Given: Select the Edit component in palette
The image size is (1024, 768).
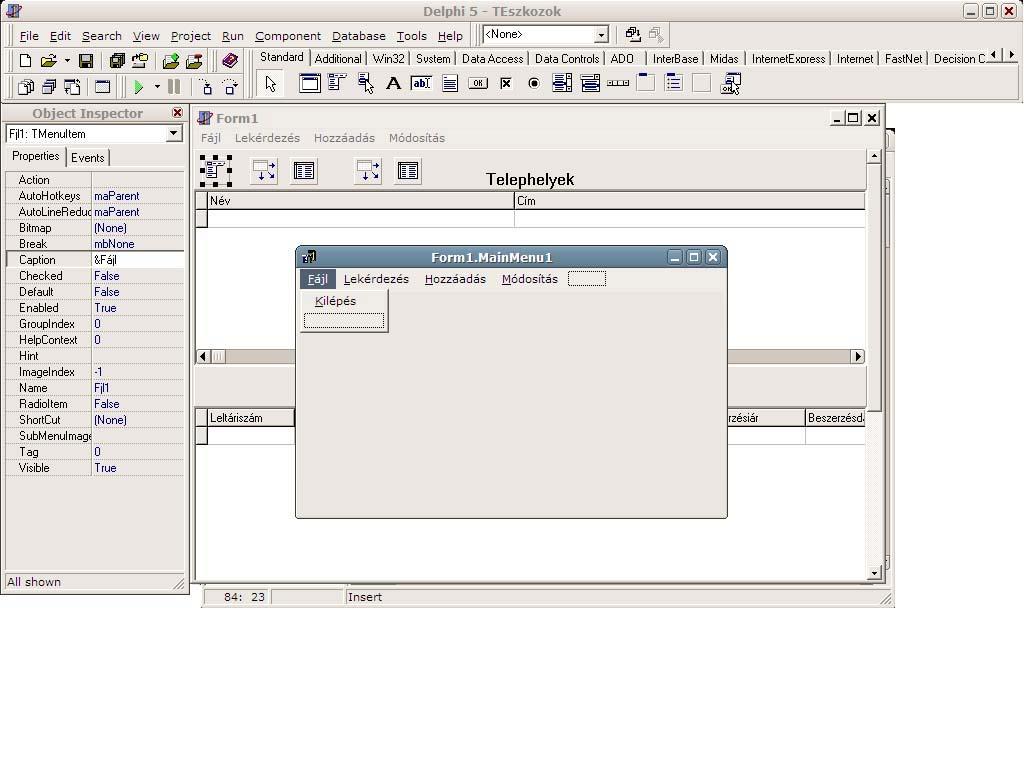Looking at the screenshot, I should [x=421, y=83].
